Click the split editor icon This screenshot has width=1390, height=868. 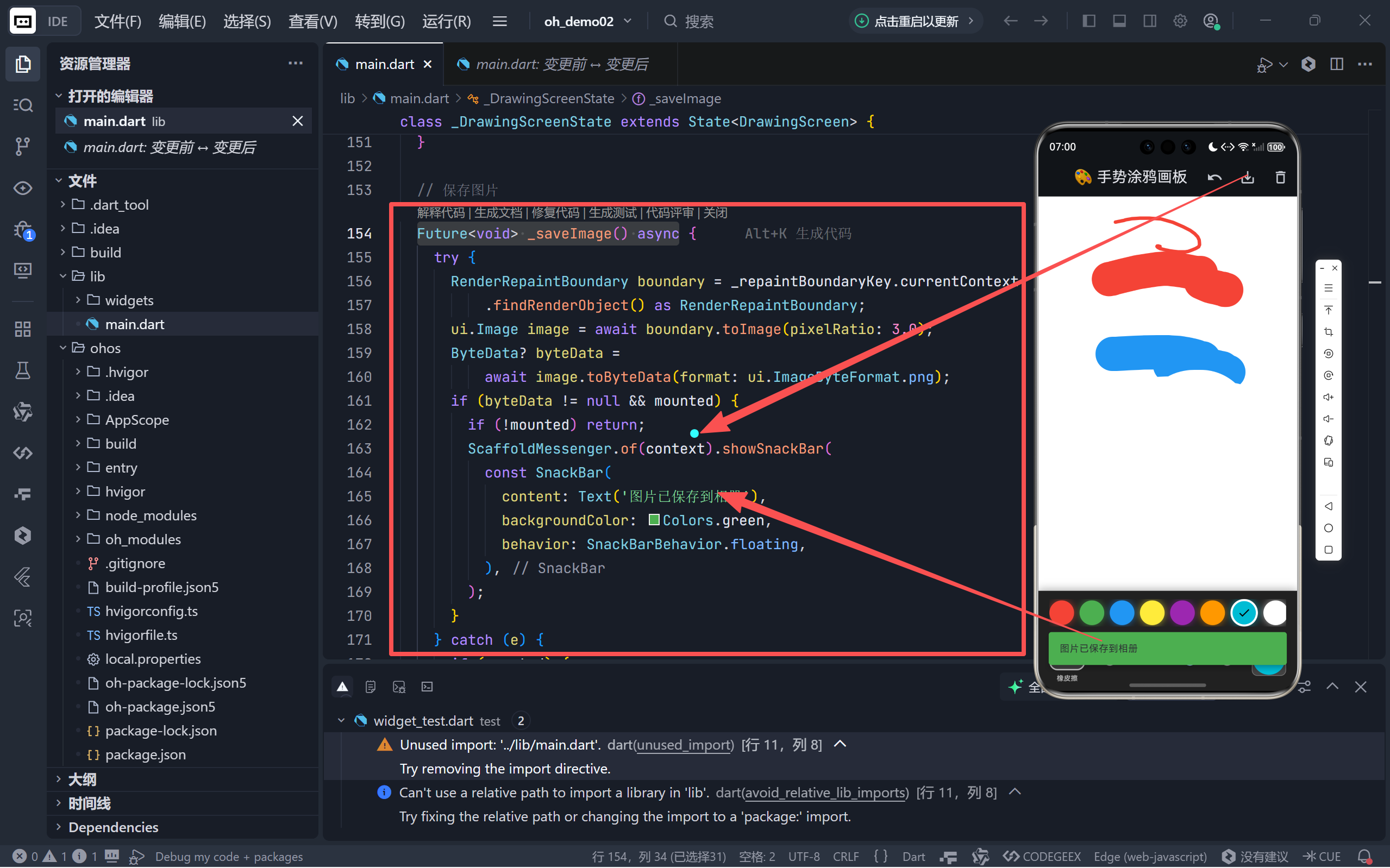point(1336,64)
